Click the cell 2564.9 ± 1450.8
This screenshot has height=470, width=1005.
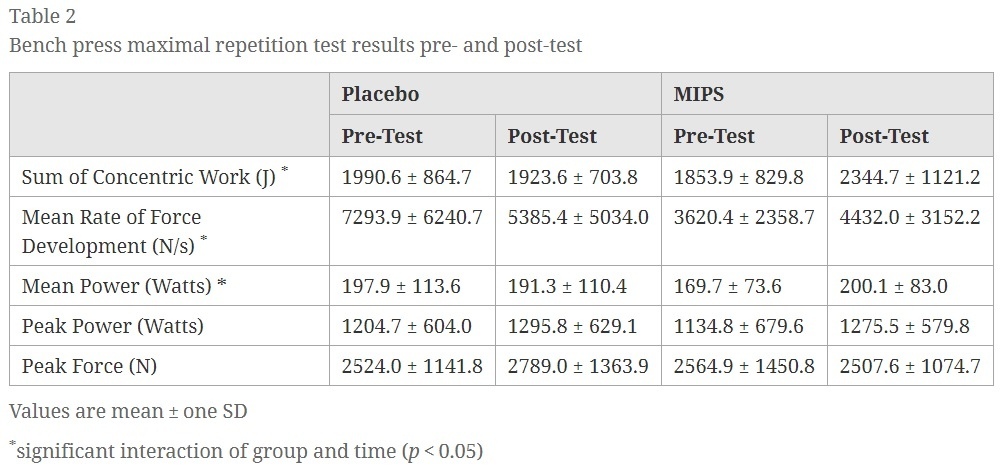tap(744, 366)
